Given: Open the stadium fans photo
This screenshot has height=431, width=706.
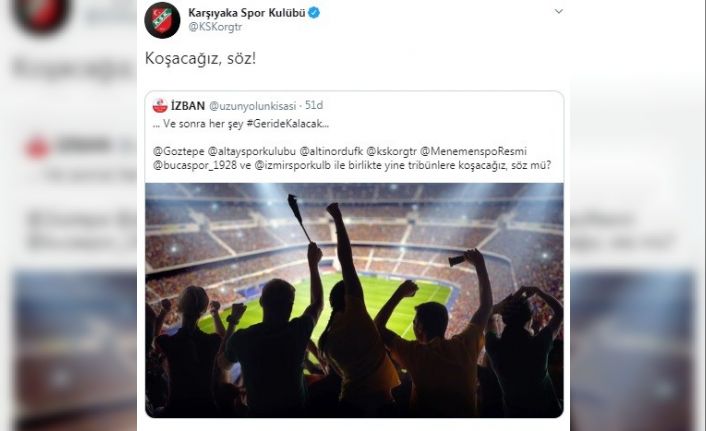Looking at the screenshot, I should 354,300.
